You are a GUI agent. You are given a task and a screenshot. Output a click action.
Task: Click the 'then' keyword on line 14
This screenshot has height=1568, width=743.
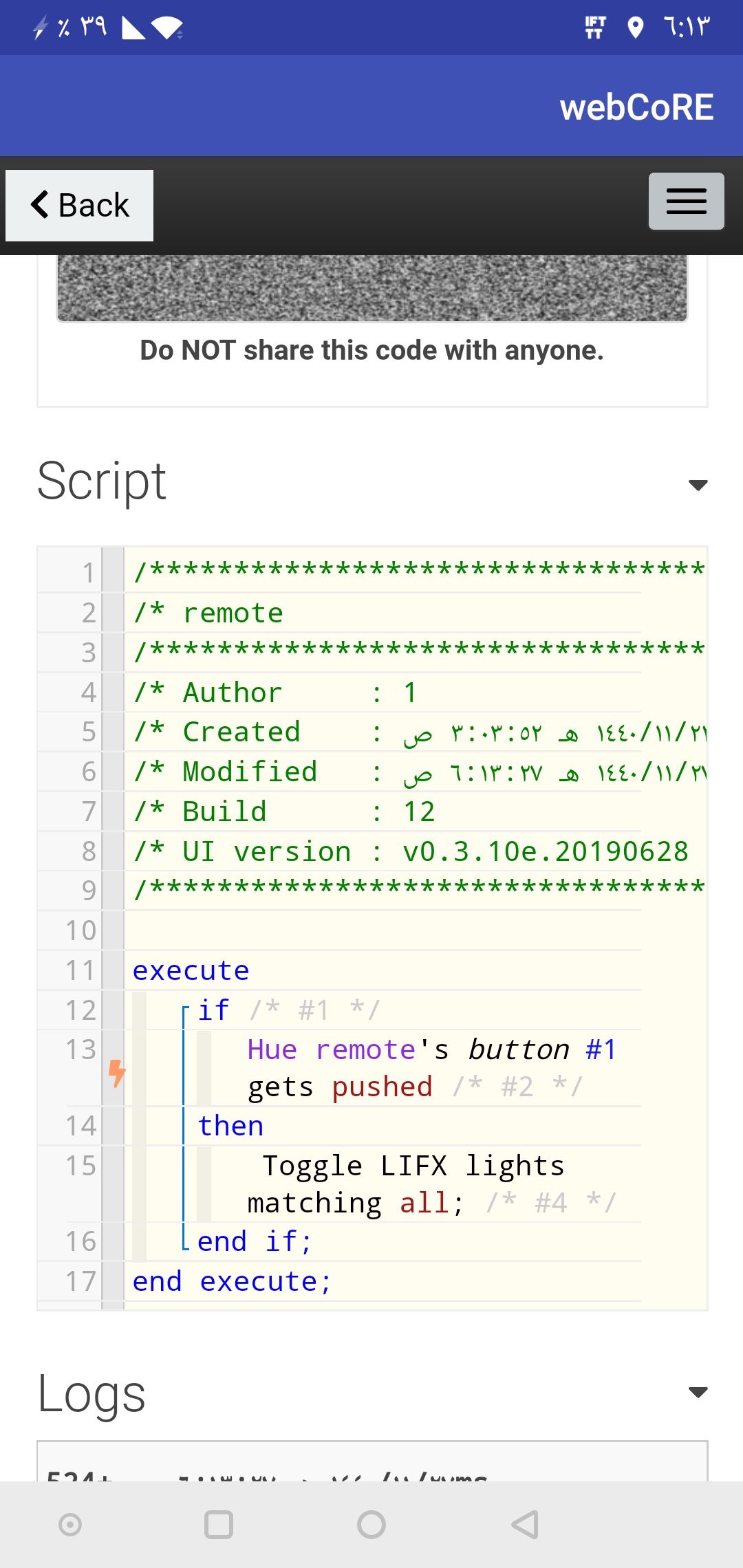(x=230, y=1126)
